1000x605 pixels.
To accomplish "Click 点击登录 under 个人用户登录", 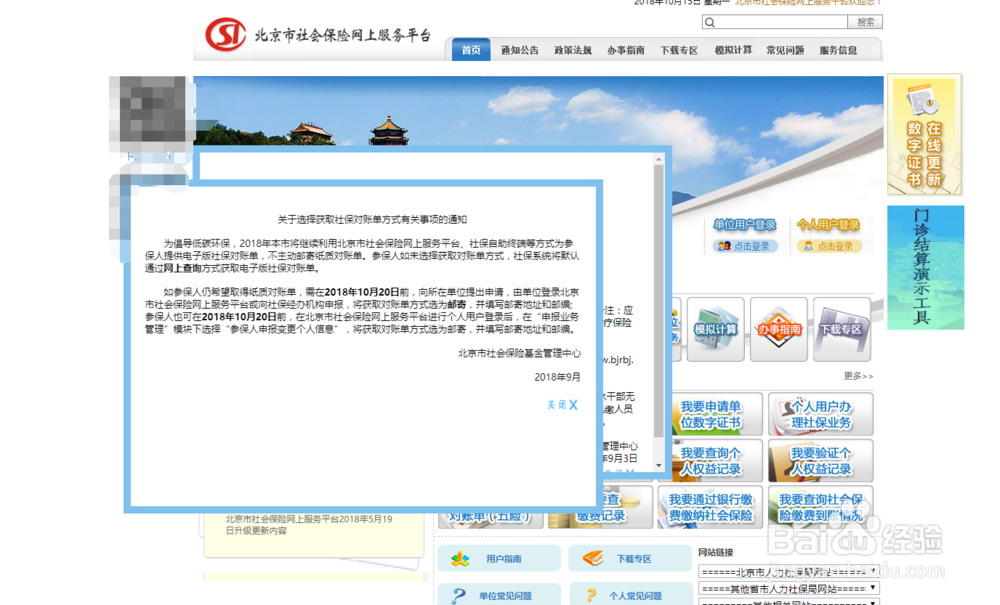I will pyautogui.click(x=828, y=246).
